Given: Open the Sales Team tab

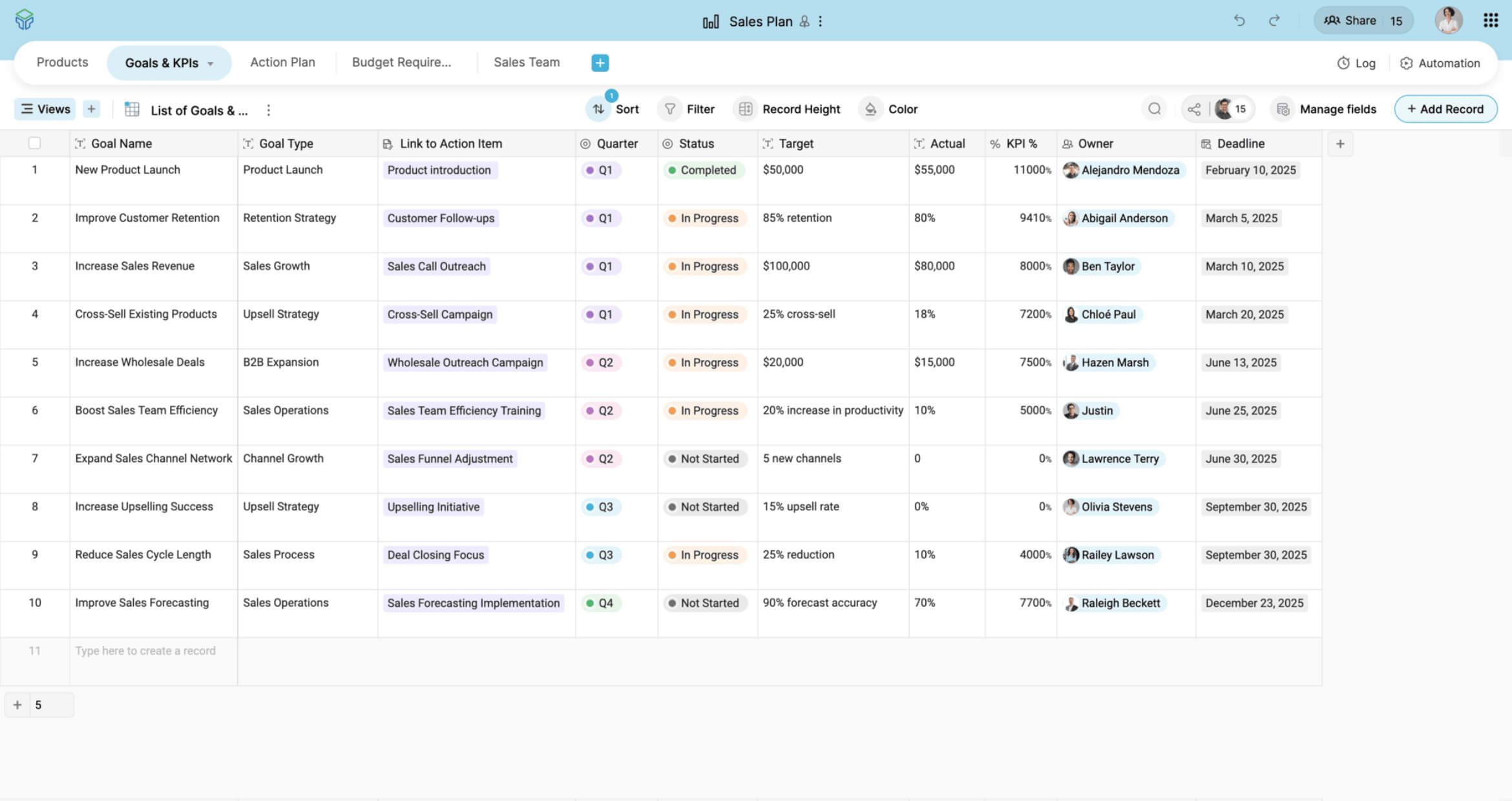Looking at the screenshot, I should point(527,63).
